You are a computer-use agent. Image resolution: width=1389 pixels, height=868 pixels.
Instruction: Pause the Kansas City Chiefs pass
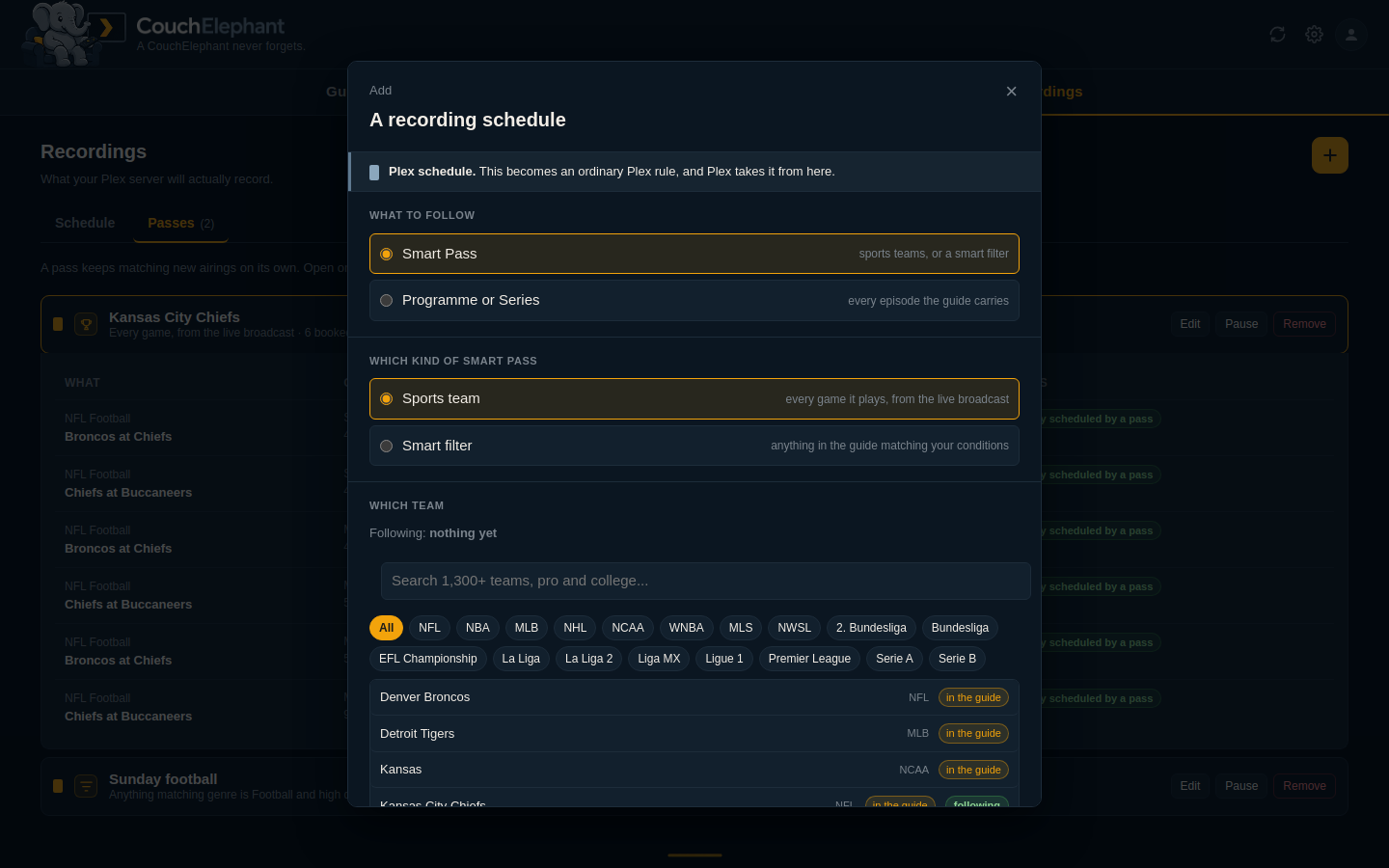click(1241, 324)
